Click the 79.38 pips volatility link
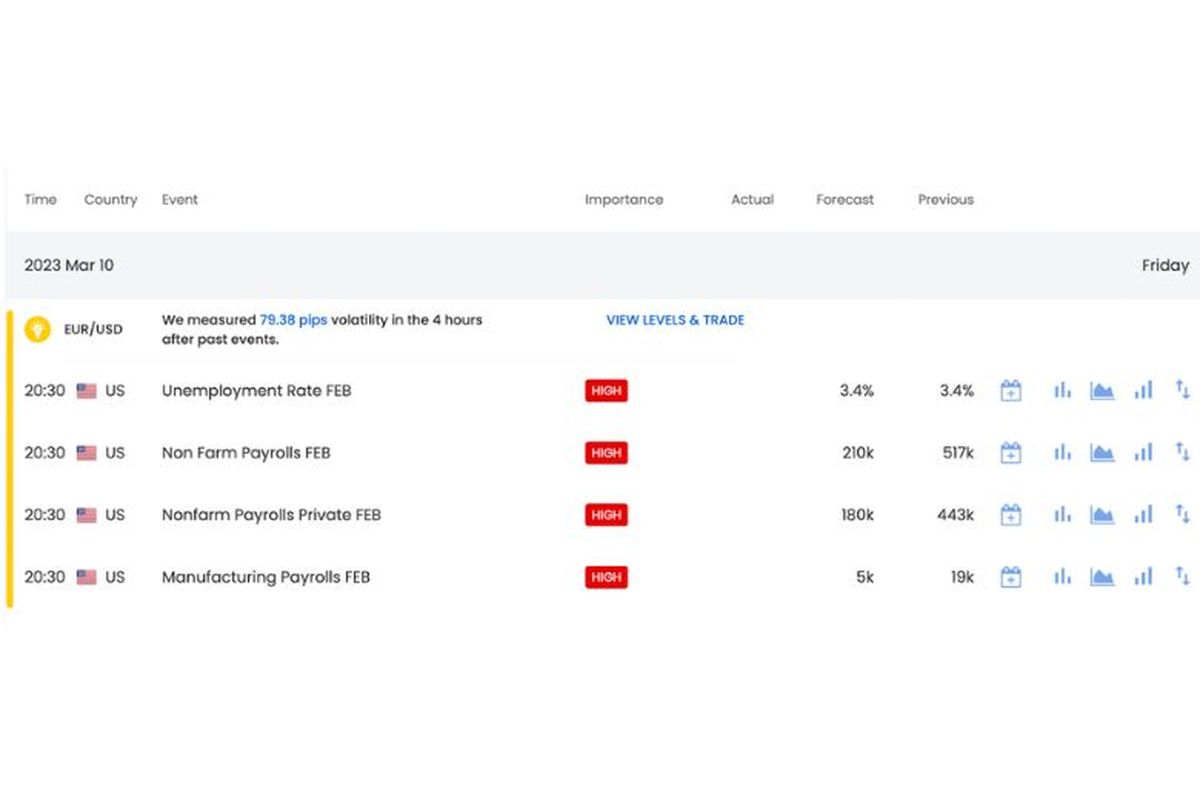Screen dimensions: 1200x800 tap(293, 320)
